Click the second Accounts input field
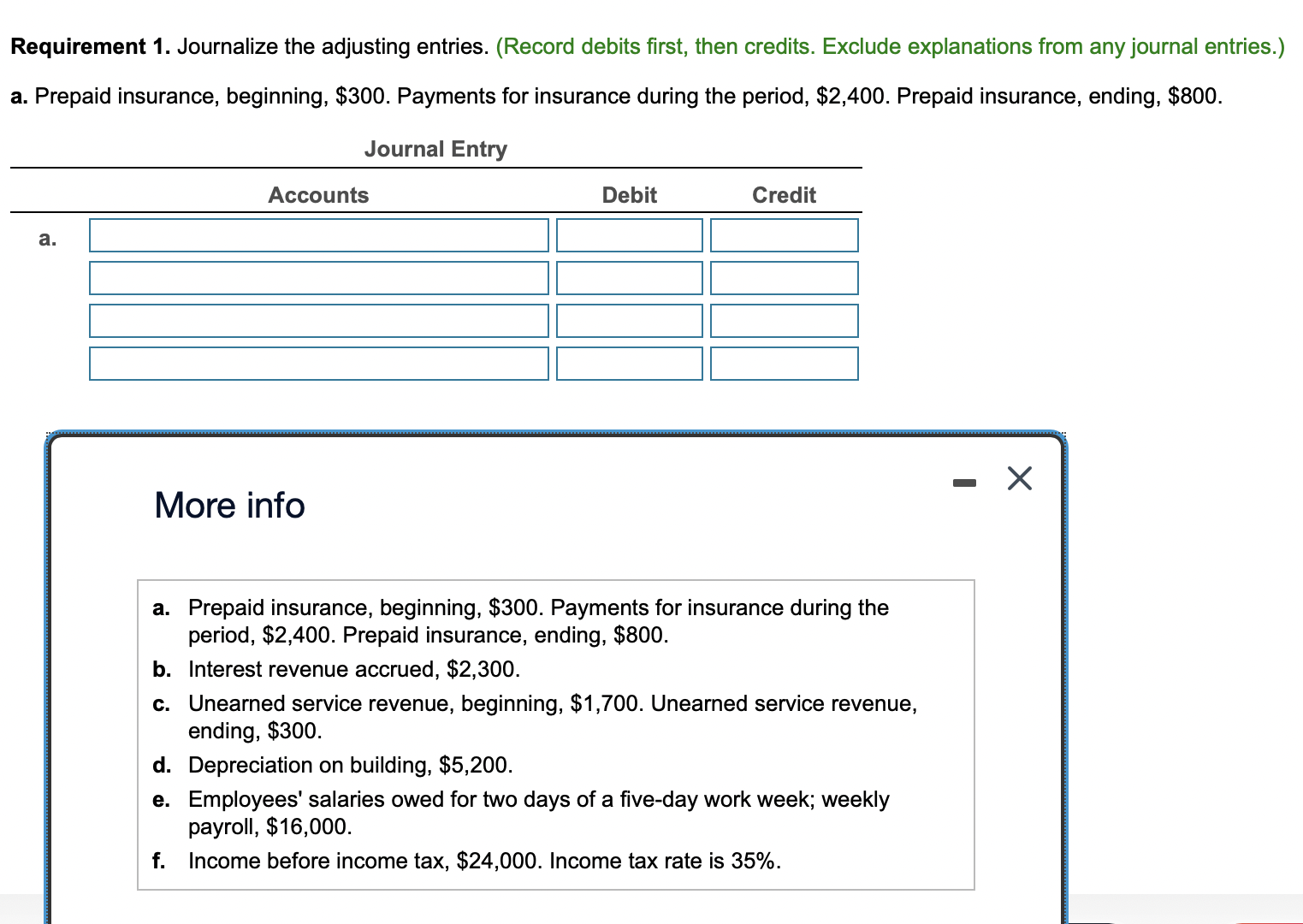 click(318, 278)
